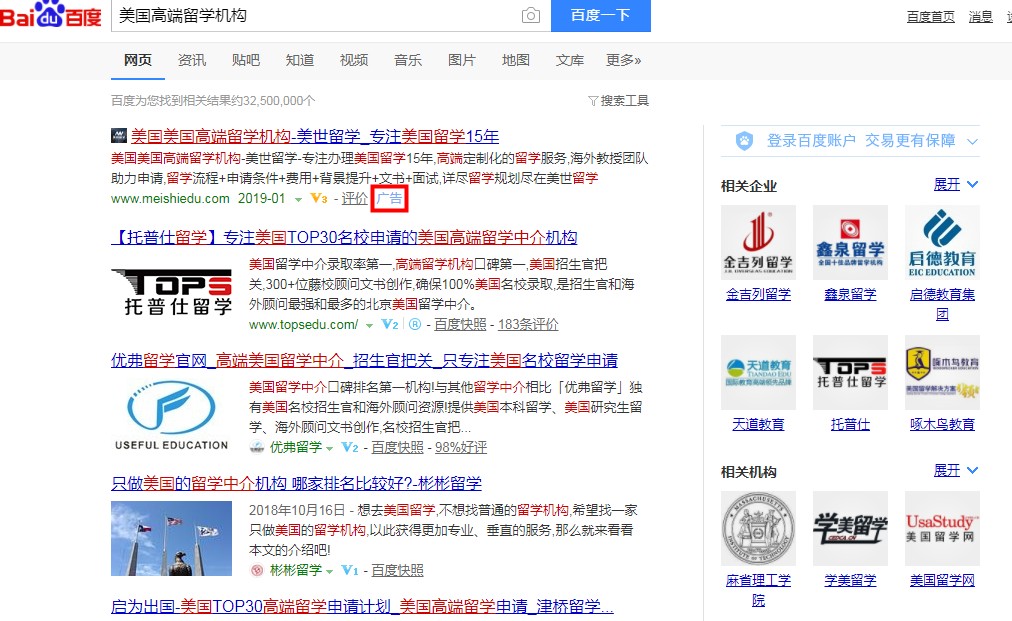
Task: Expand the 相关机构 section with 展开
Action: point(955,470)
